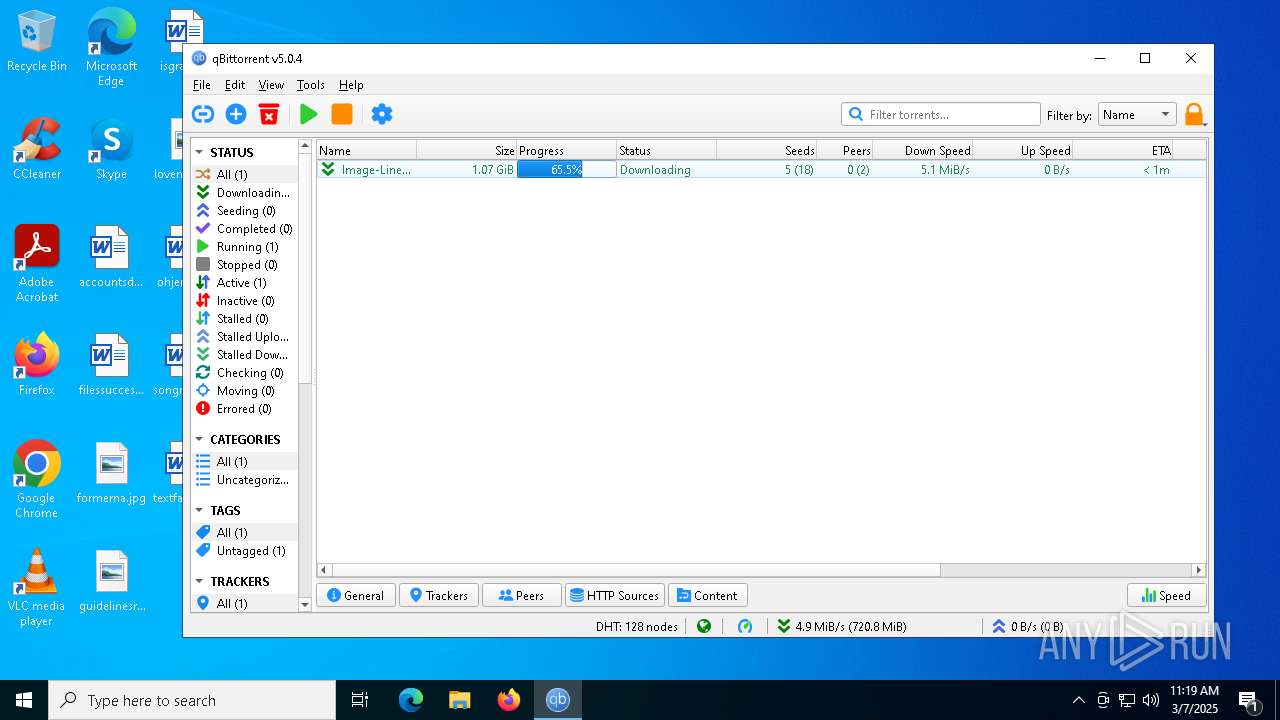
Task: Click in Filter torrents search field
Action: [940, 114]
